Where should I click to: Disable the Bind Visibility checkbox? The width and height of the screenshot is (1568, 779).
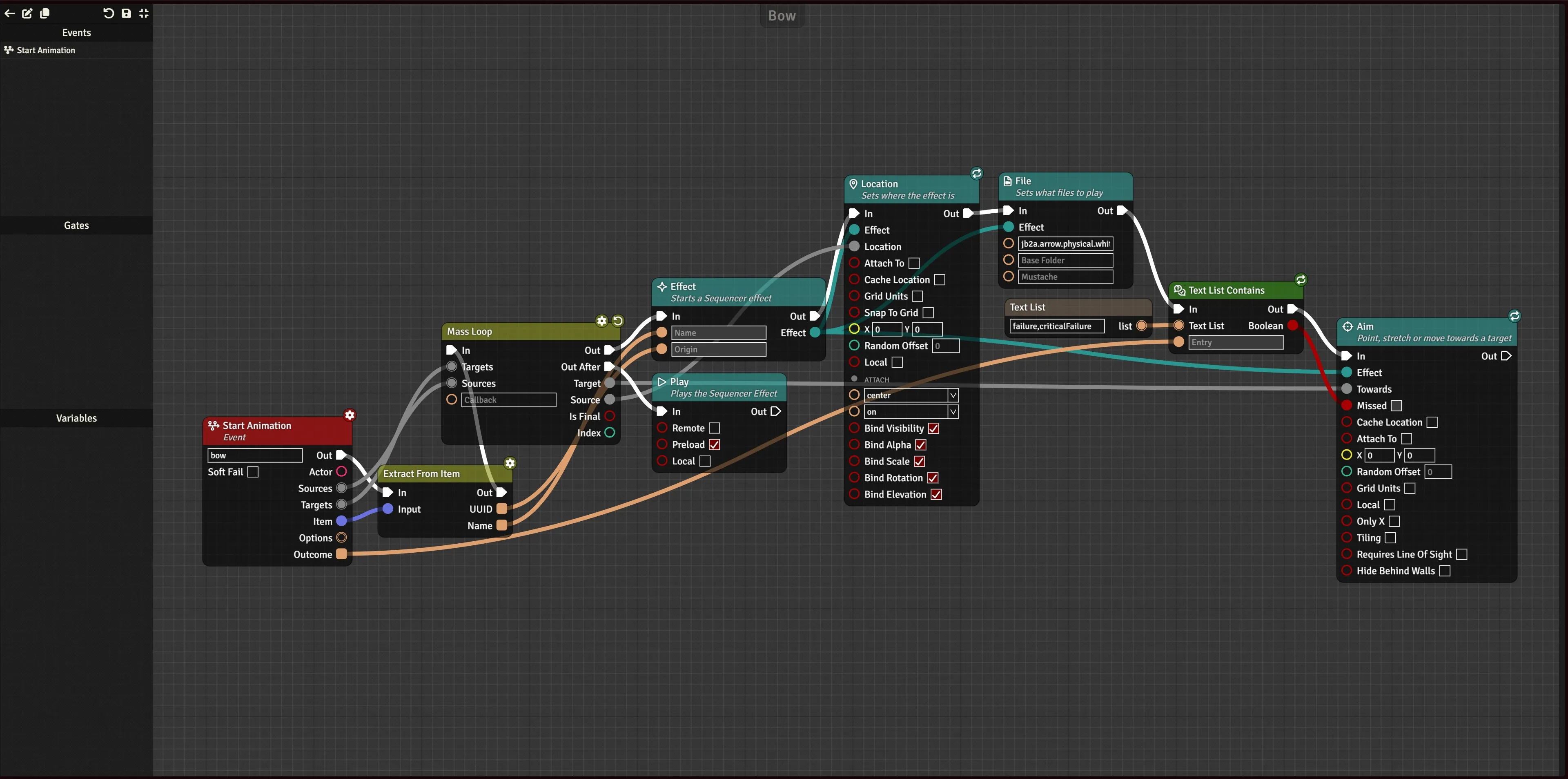coord(934,428)
